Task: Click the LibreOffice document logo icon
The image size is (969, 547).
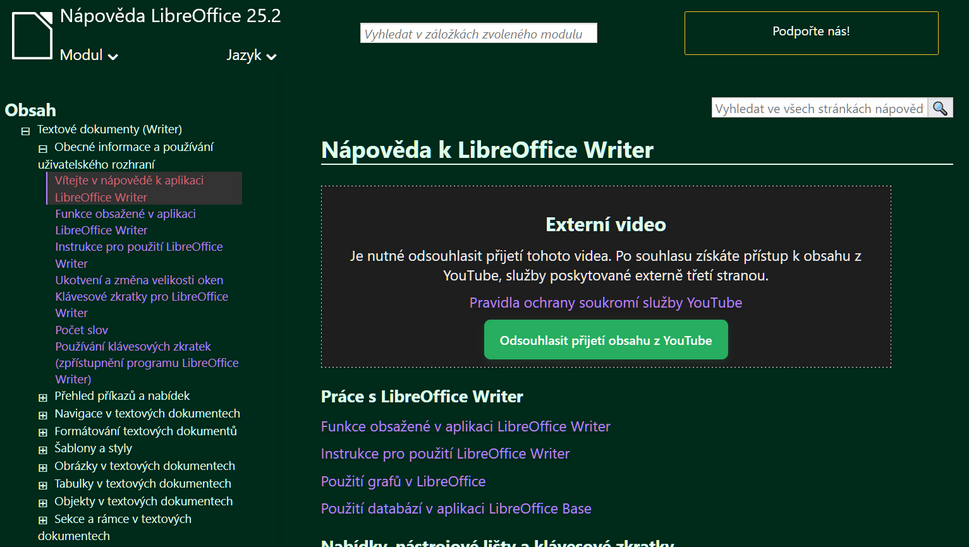Action: click(33, 35)
